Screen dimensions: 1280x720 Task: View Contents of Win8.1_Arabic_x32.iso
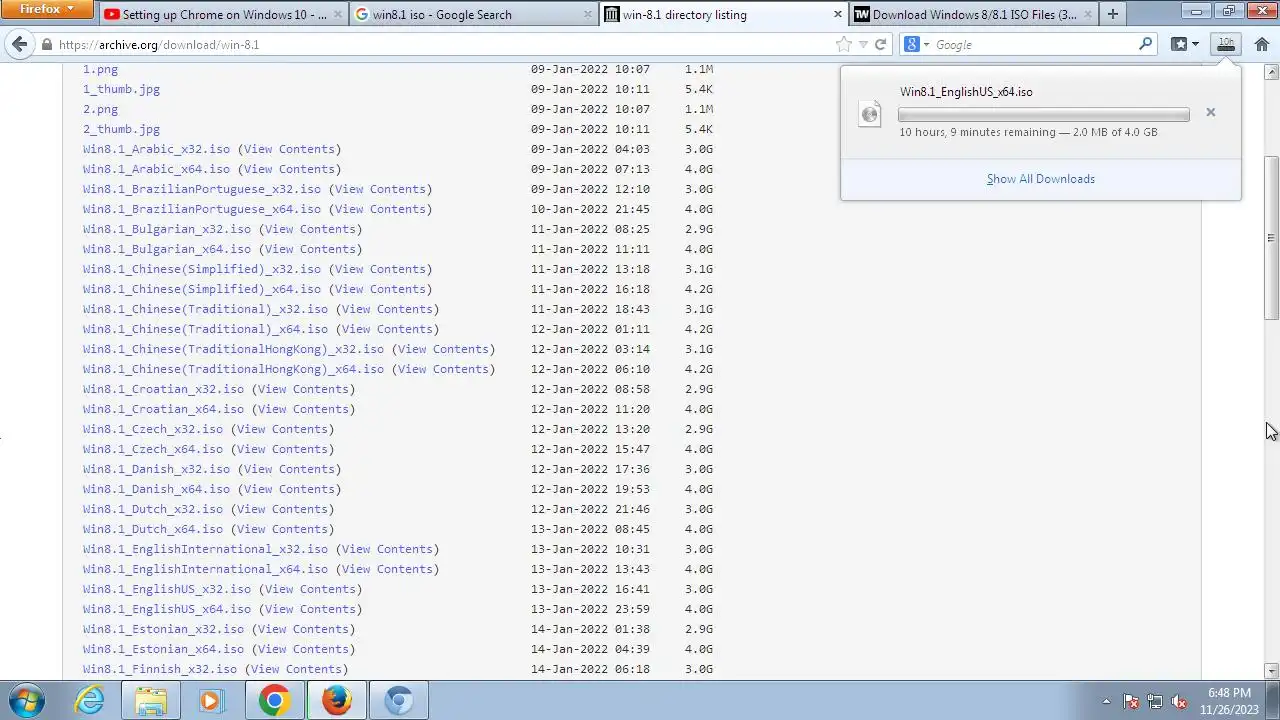(x=289, y=149)
